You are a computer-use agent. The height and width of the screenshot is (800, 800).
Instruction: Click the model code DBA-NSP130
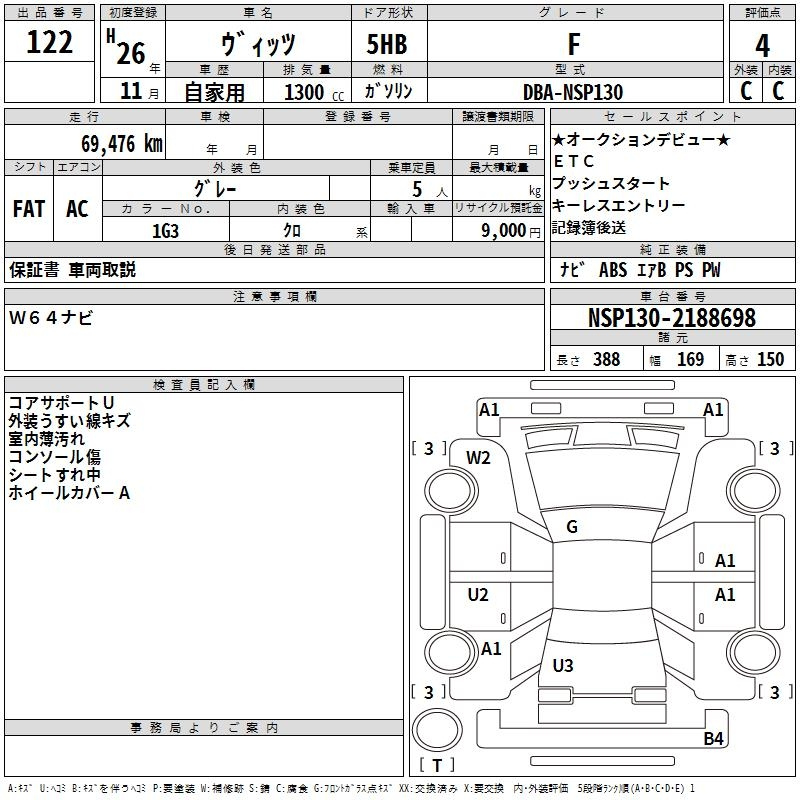[x=573, y=92]
